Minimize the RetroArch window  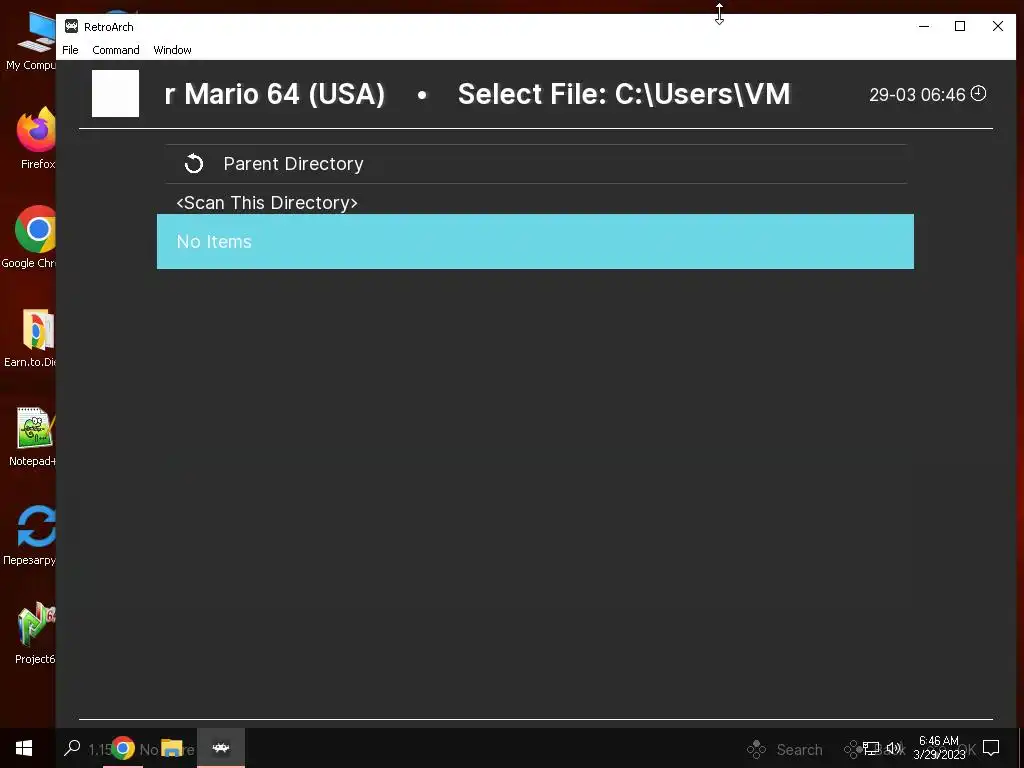(924, 26)
